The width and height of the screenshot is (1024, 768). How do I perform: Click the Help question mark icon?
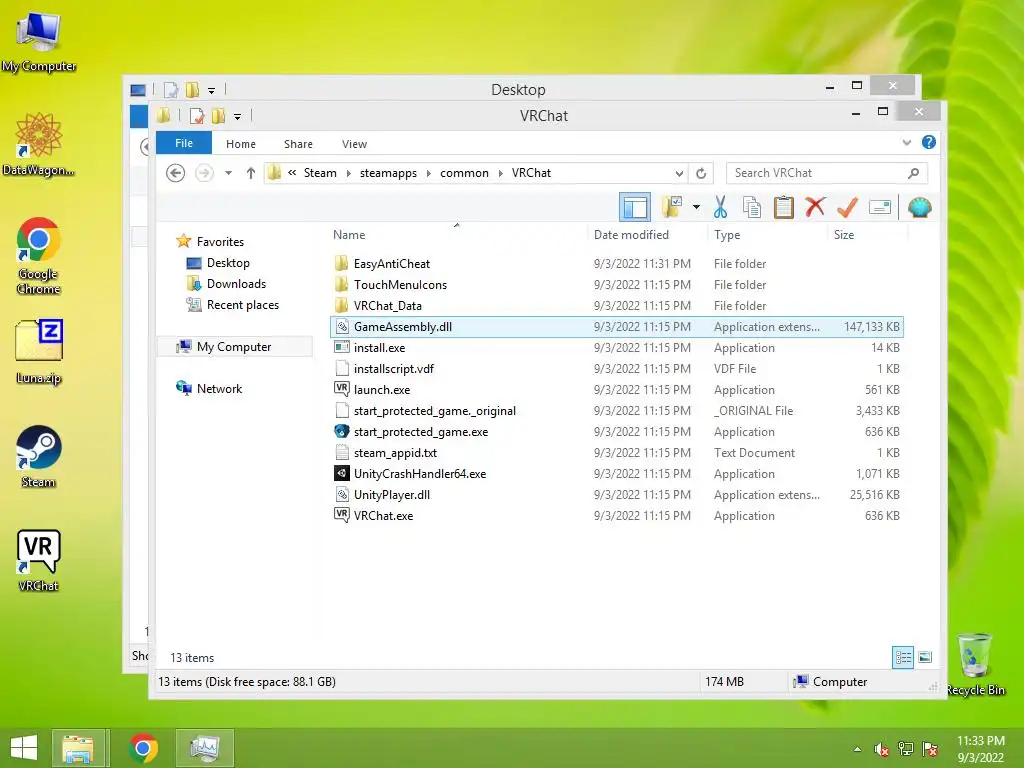[x=929, y=142]
